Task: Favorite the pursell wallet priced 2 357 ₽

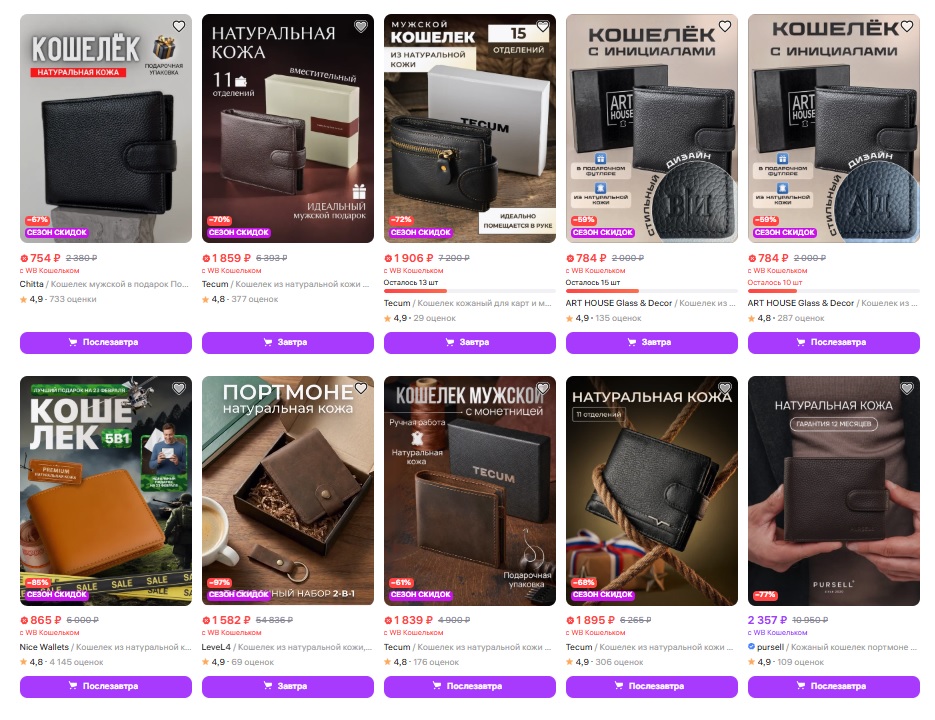Action: click(x=906, y=388)
